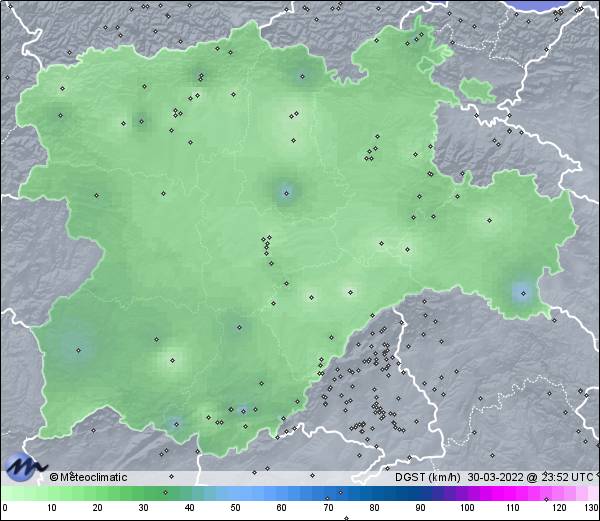The height and width of the screenshot is (521, 600).
Task: Click the blue gust hotspot on eastern edge
Action: coord(521,292)
